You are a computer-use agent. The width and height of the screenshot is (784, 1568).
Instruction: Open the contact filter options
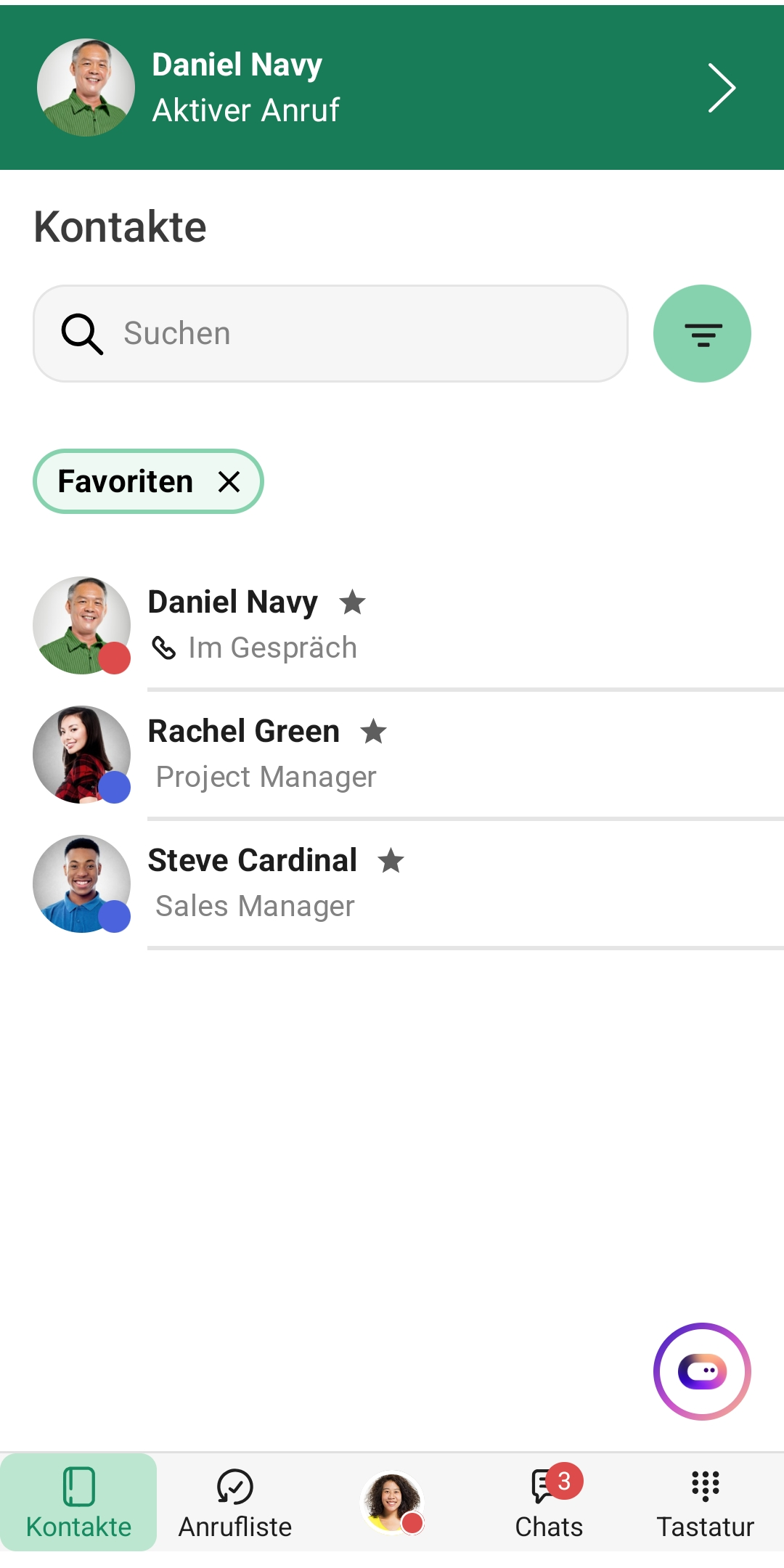pos(702,334)
